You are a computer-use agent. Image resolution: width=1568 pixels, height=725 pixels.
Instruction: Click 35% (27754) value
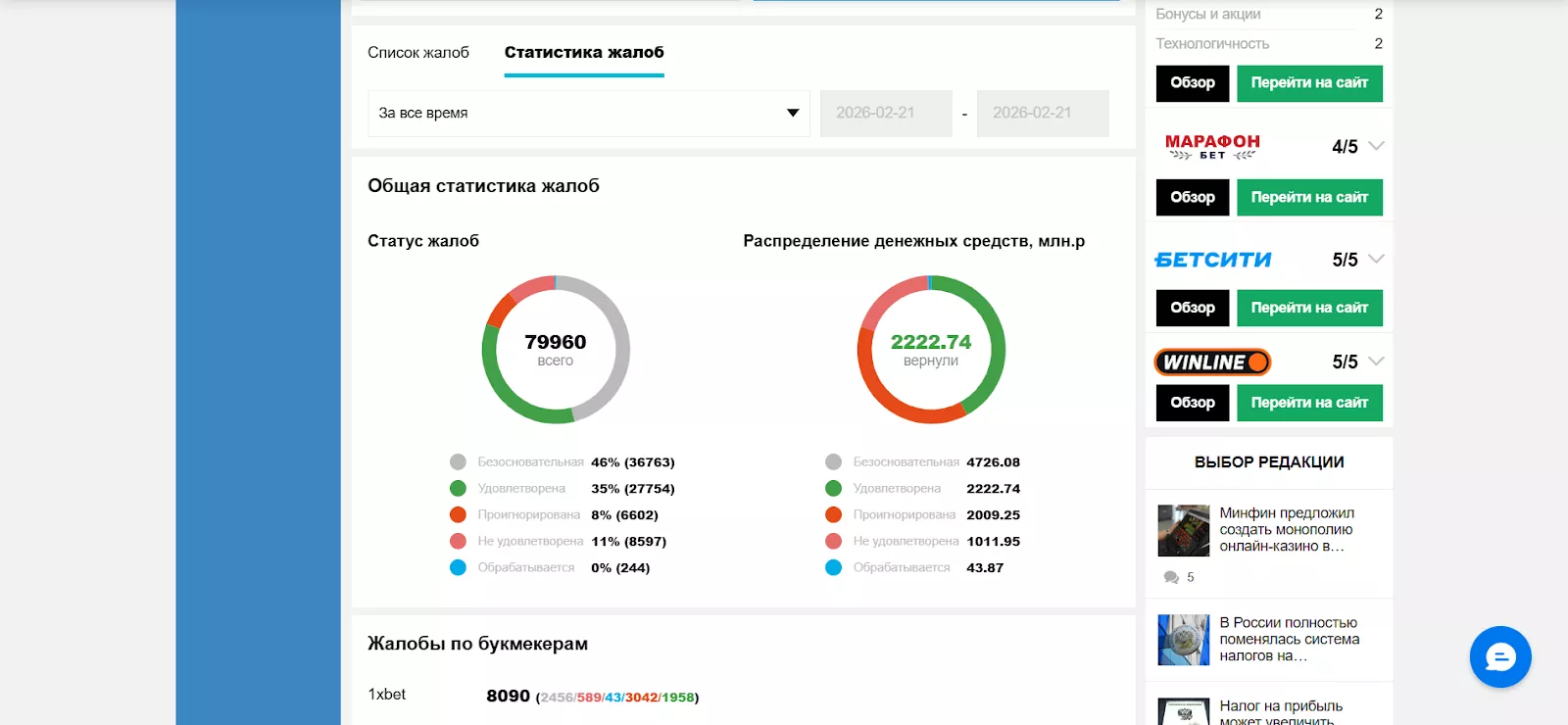pyautogui.click(x=633, y=488)
